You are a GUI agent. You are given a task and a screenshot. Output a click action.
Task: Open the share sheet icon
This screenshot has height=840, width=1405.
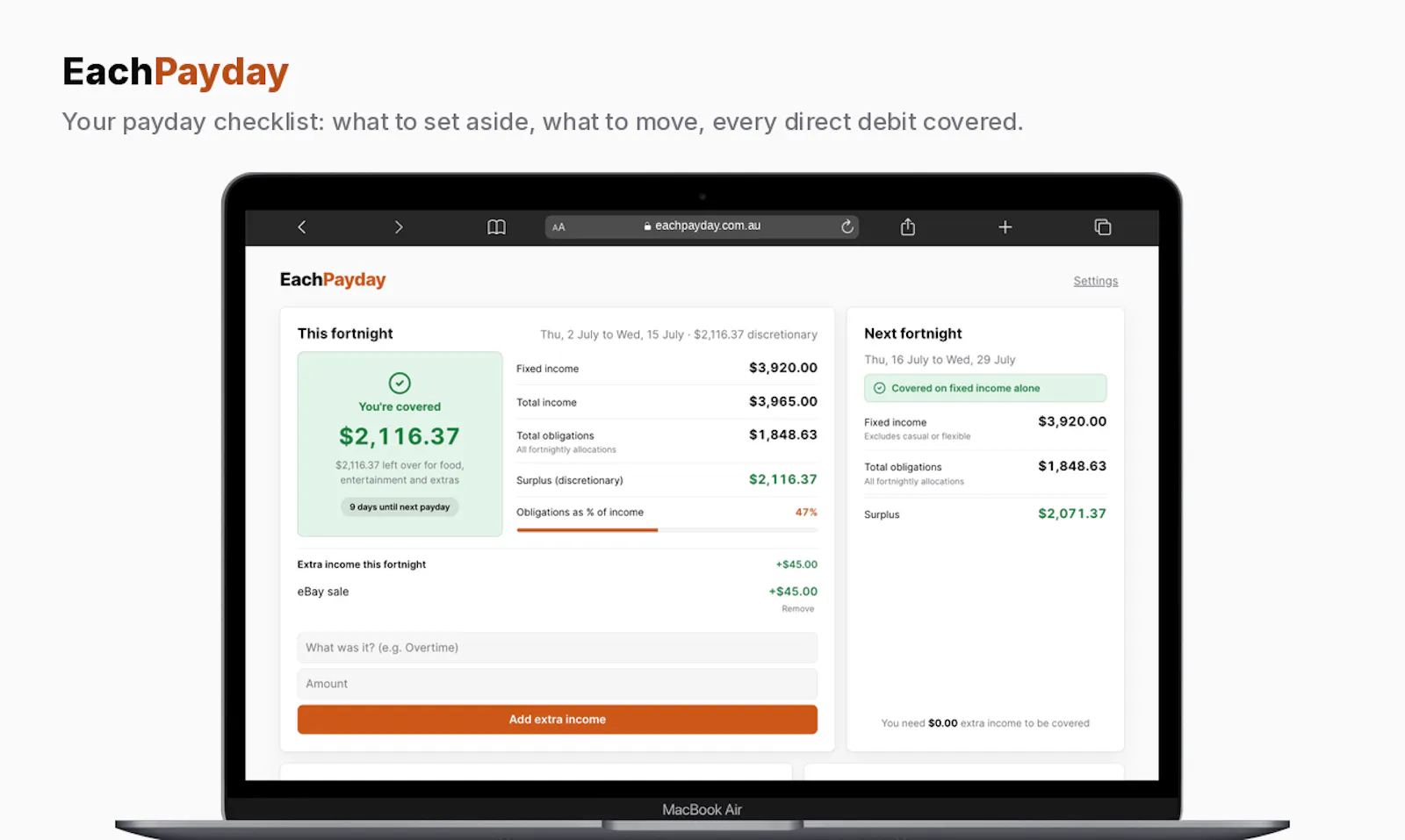pyautogui.click(x=908, y=227)
